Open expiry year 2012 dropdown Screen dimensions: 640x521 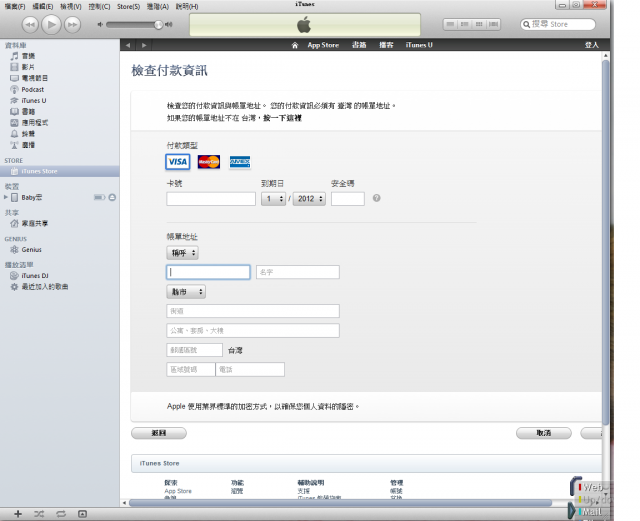point(309,199)
